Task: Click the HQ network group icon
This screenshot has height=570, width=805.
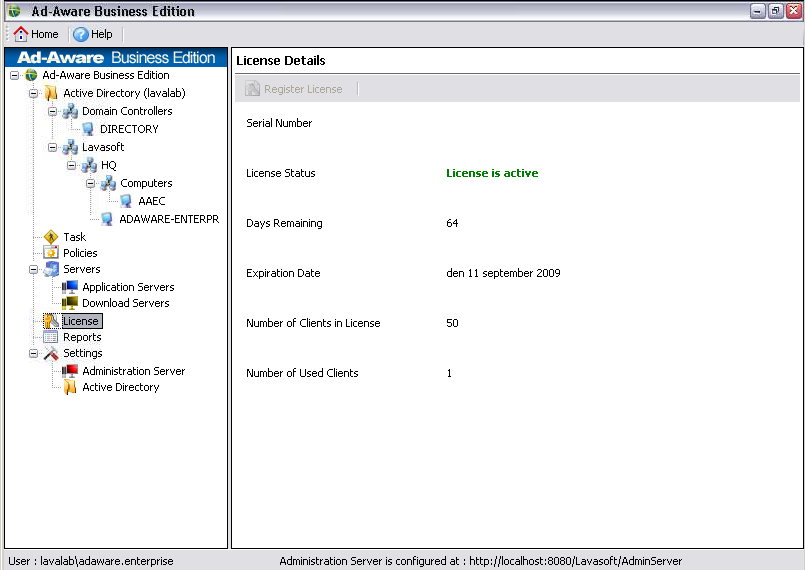Action: click(89, 165)
